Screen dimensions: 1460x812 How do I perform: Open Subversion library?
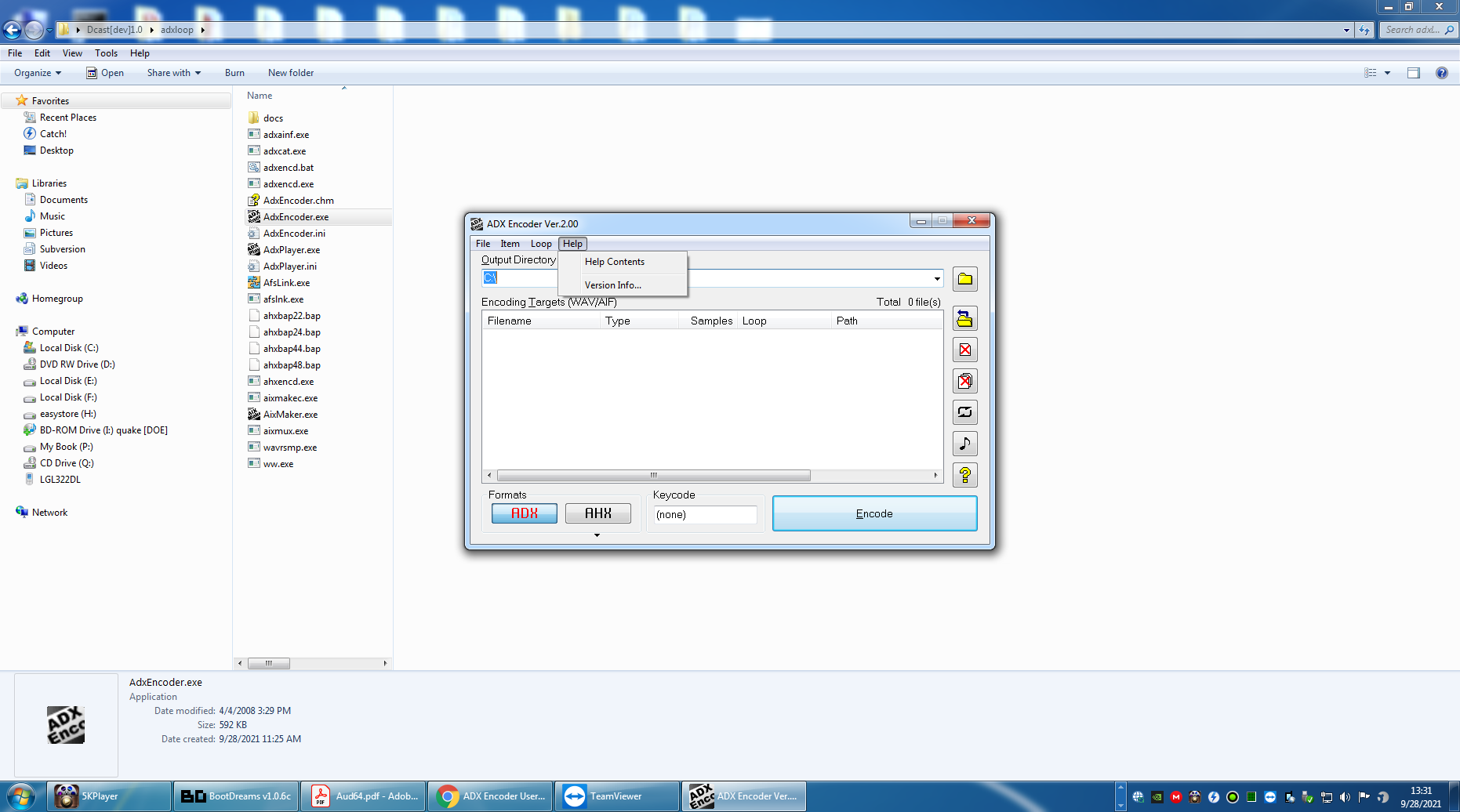(63, 249)
